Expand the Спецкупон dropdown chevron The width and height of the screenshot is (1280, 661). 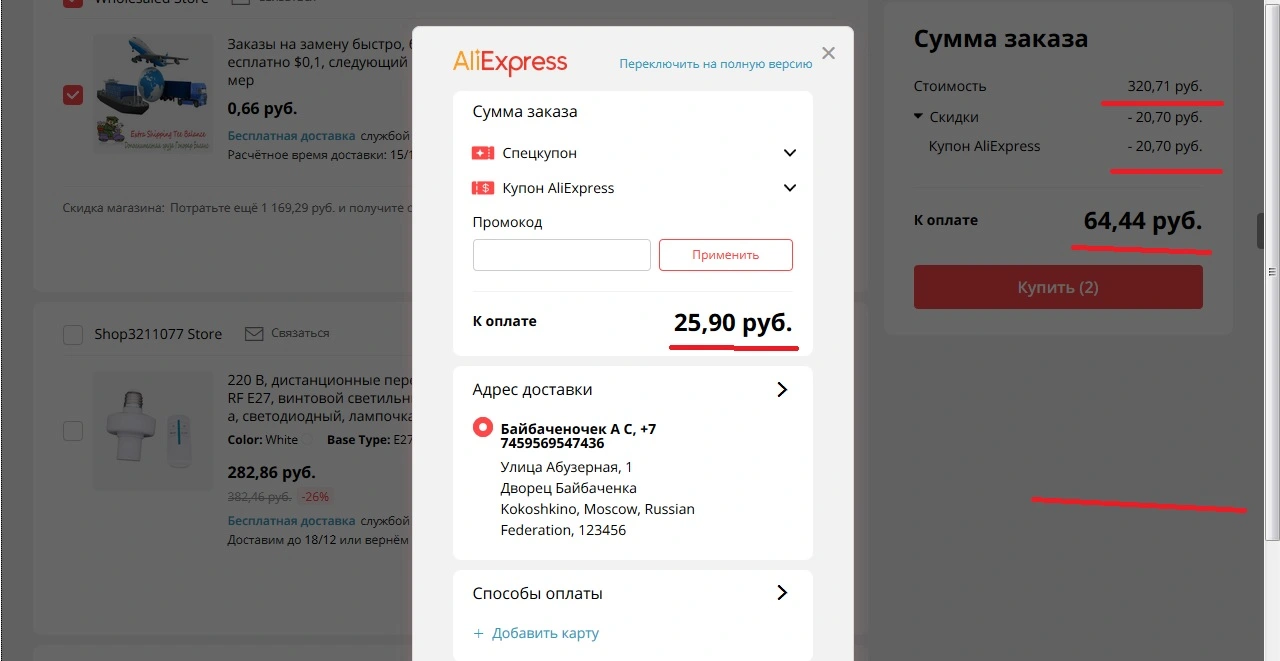pyautogui.click(x=790, y=153)
